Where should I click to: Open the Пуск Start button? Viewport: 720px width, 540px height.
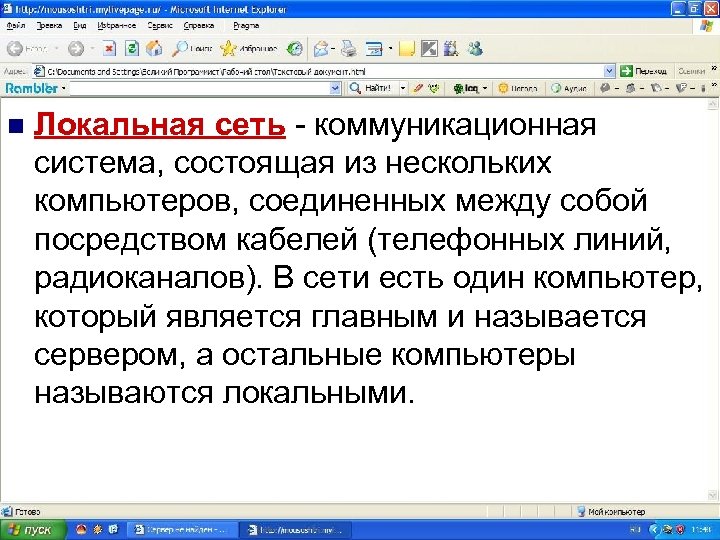click(x=32, y=530)
